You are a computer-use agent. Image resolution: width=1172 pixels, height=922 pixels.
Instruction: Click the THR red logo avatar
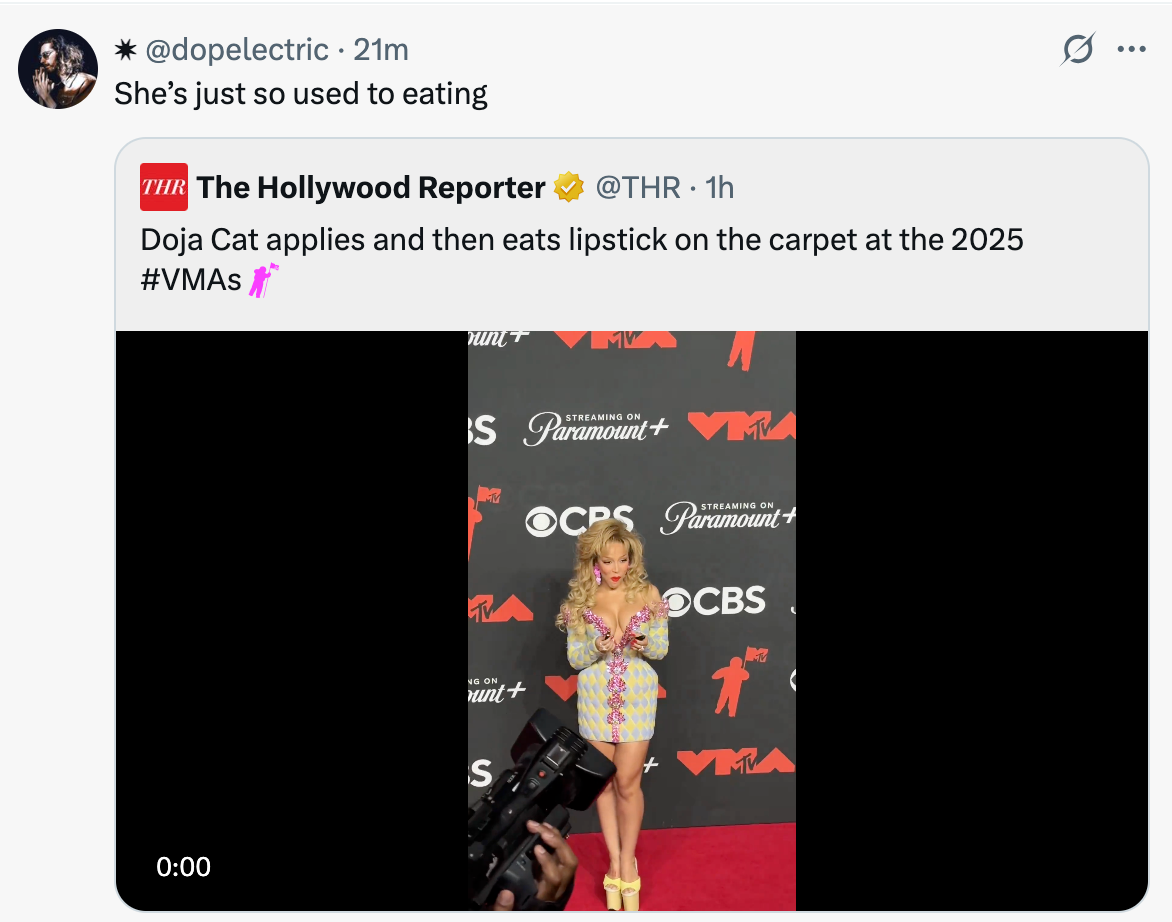(x=164, y=187)
